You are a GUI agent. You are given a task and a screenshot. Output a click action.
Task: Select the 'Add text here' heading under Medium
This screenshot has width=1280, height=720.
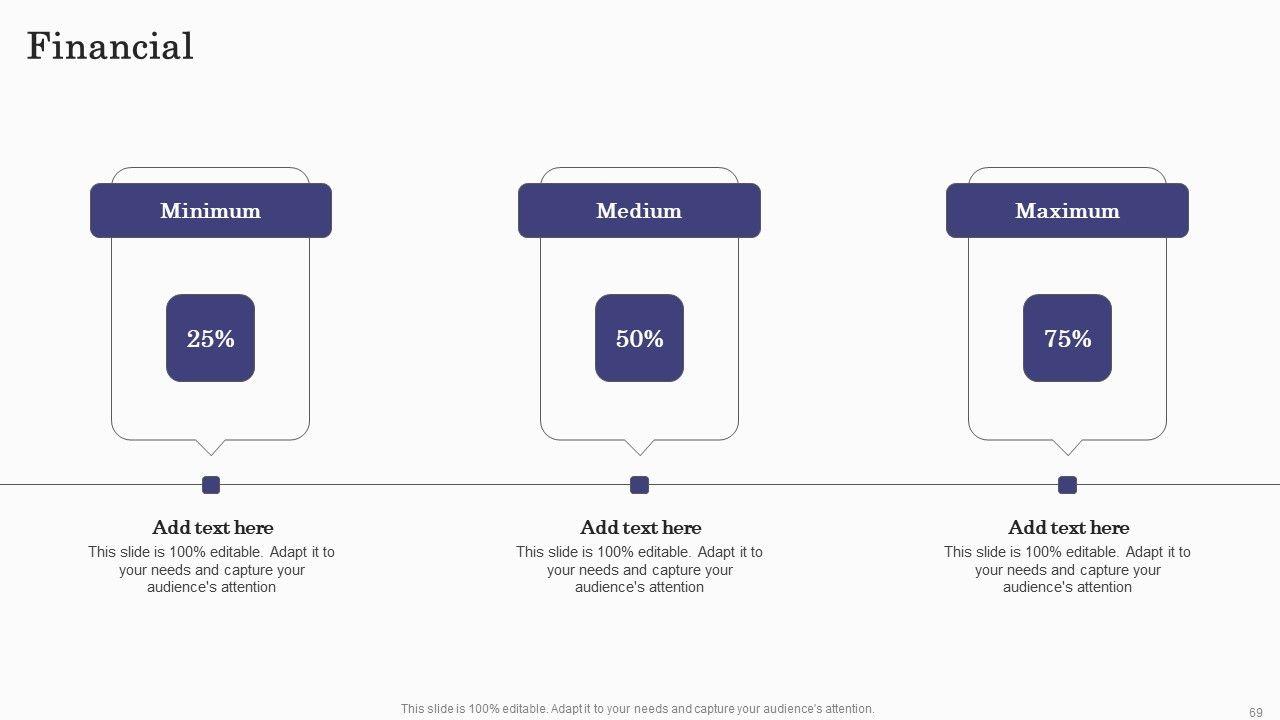point(640,528)
